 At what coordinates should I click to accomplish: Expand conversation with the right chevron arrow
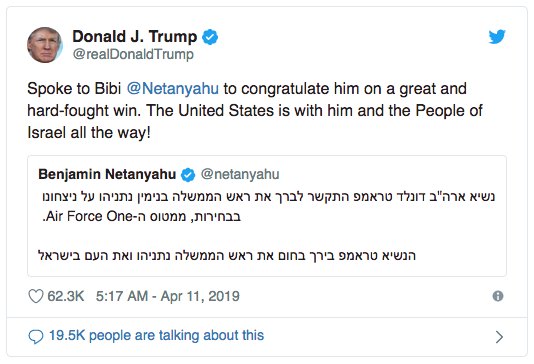coord(499,337)
